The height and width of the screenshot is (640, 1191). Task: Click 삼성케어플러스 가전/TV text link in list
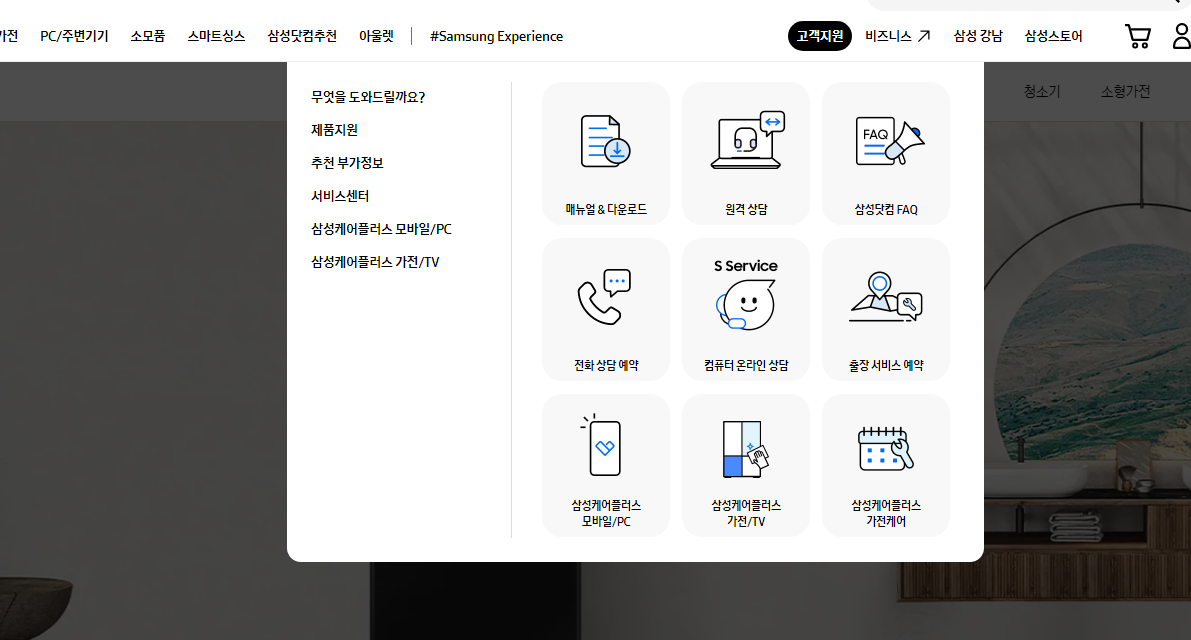[375, 262]
